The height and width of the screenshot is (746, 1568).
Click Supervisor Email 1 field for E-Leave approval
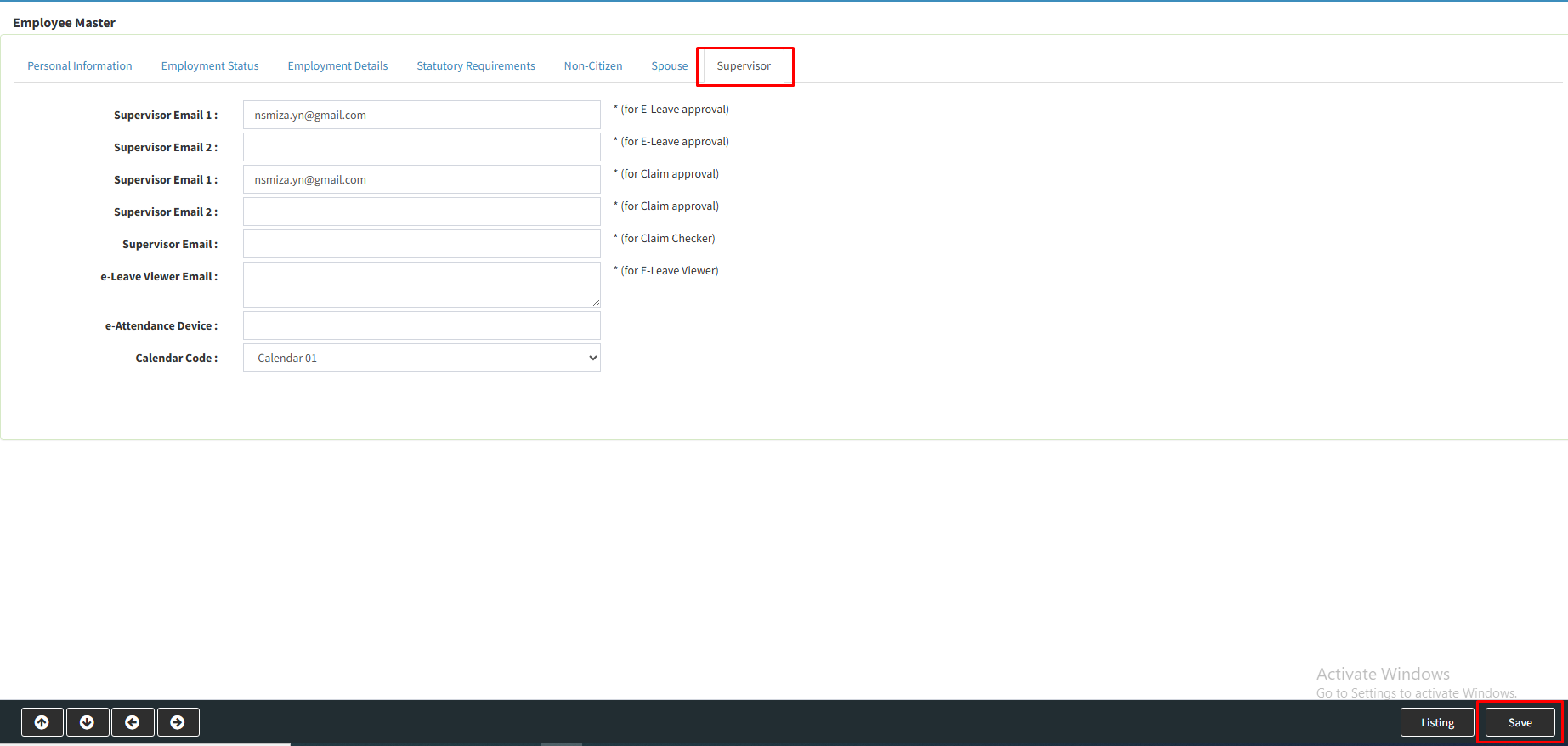pyautogui.click(x=422, y=115)
